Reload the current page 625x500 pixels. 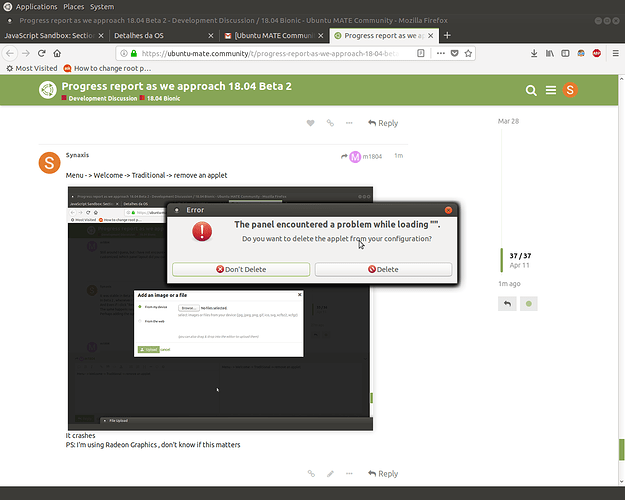tap(41, 53)
